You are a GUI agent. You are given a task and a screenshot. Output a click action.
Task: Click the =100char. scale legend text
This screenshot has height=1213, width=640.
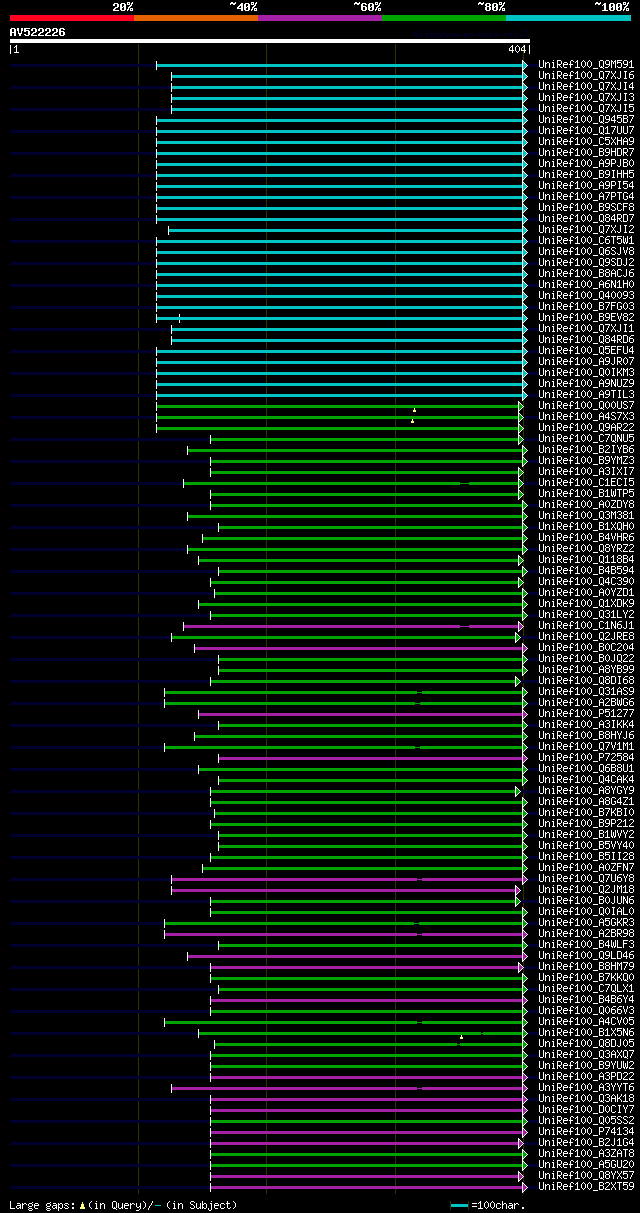[497, 1205]
